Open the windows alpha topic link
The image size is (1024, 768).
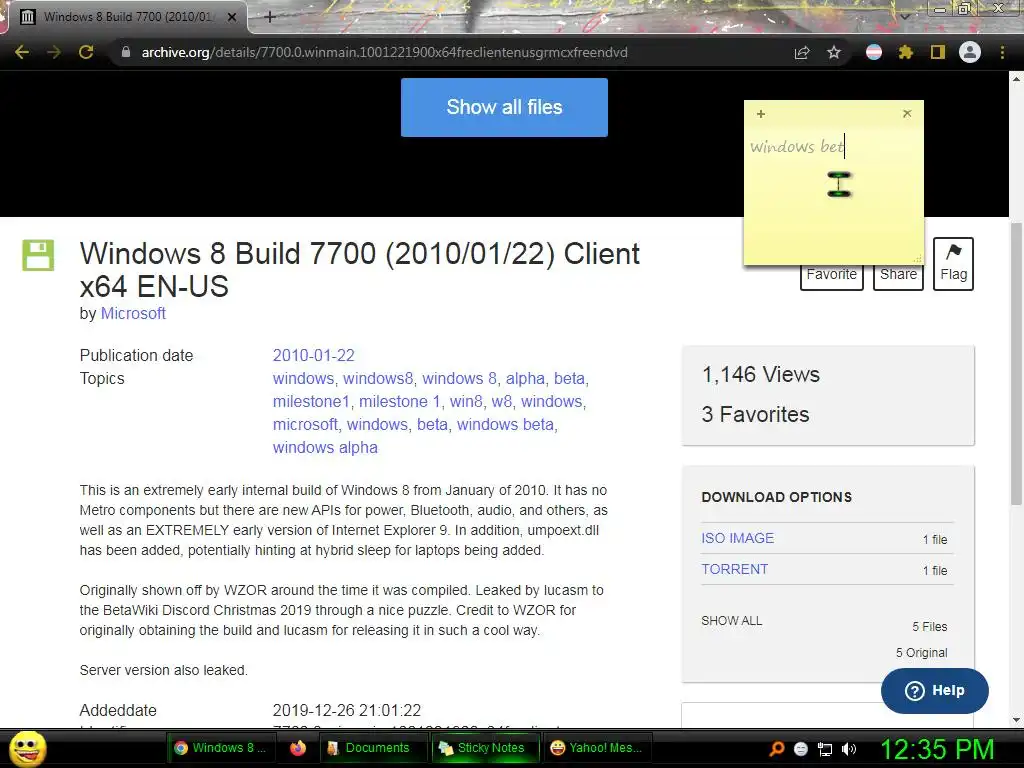pos(325,447)
